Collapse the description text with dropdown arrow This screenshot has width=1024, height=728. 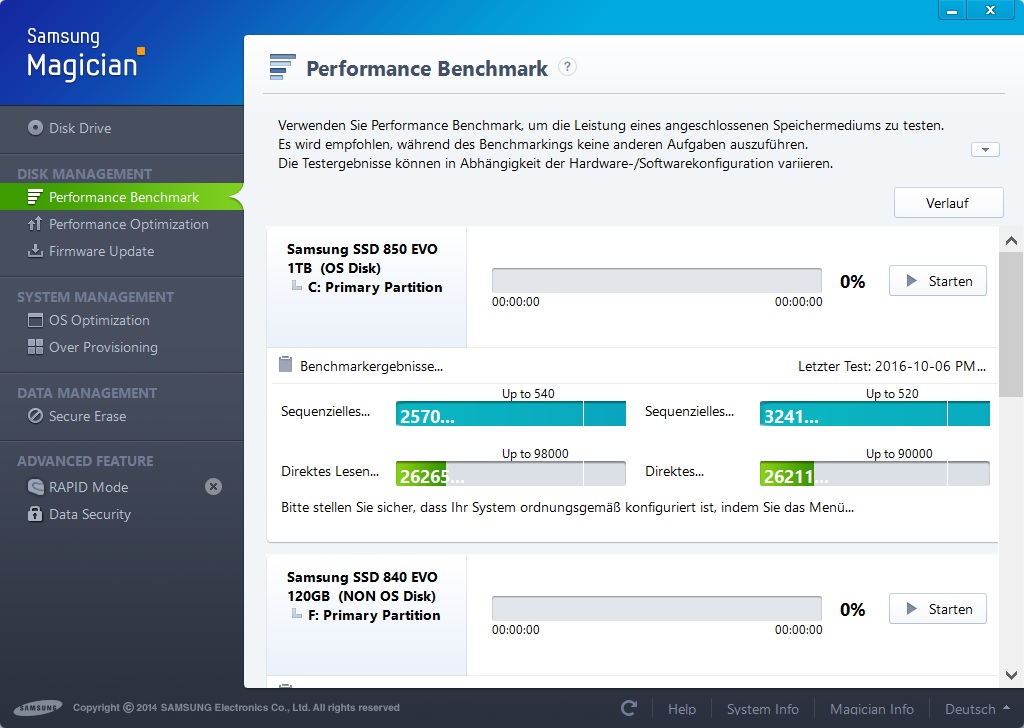(985, 150)
